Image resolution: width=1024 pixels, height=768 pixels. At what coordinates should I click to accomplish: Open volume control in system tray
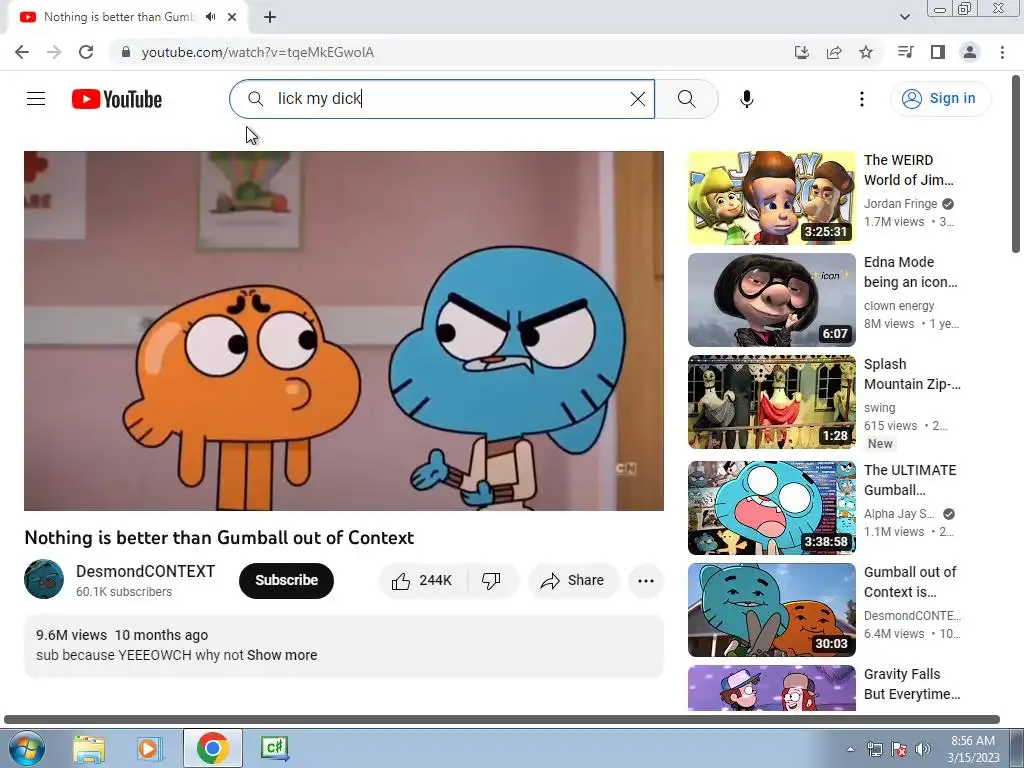point(922,750)
